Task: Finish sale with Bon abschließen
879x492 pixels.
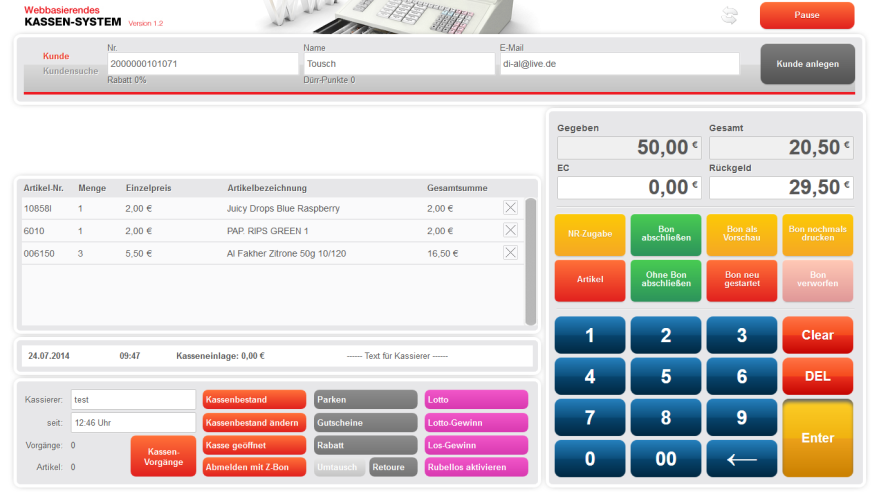Action: (x=666, y=233)
